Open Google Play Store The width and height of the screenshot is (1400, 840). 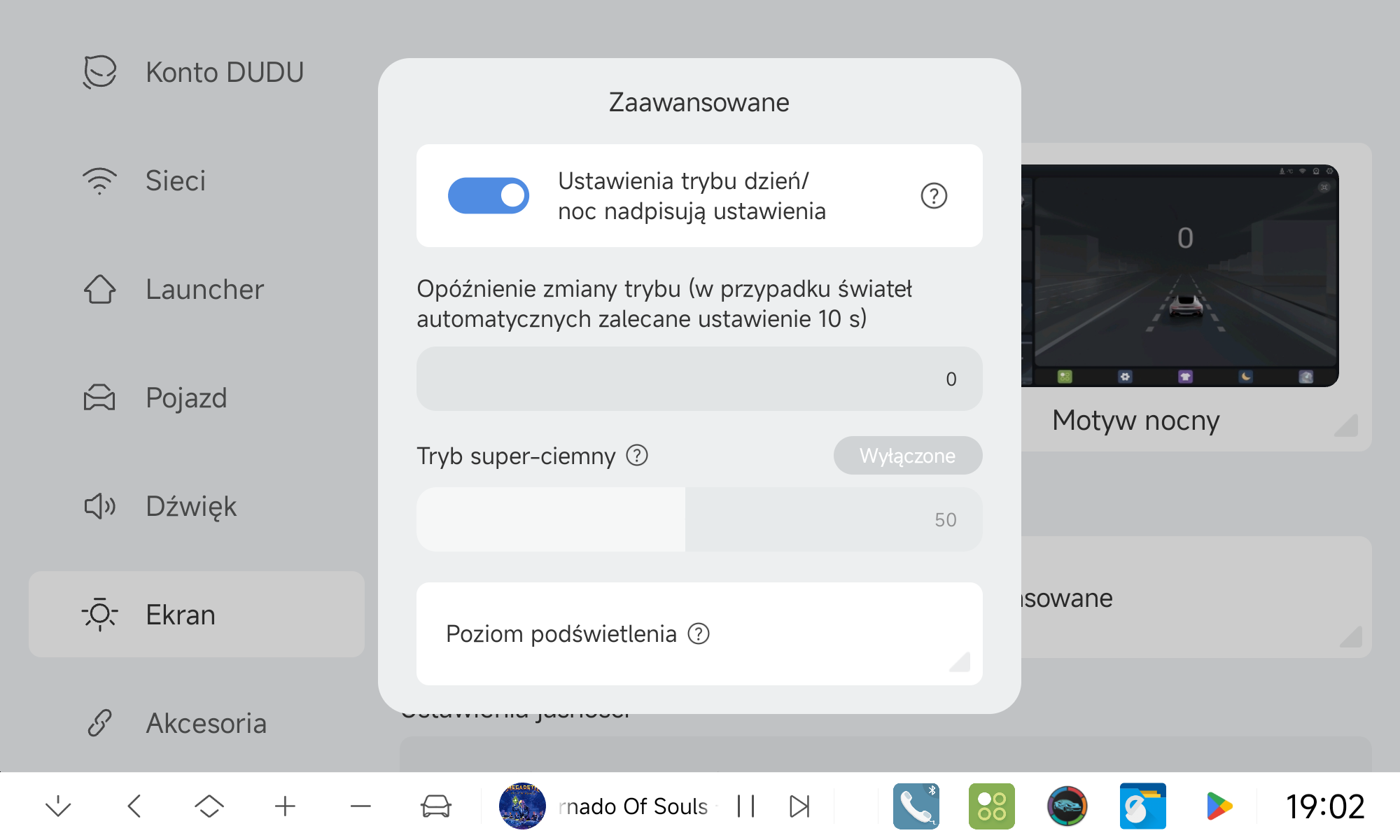pos(1219,806)
